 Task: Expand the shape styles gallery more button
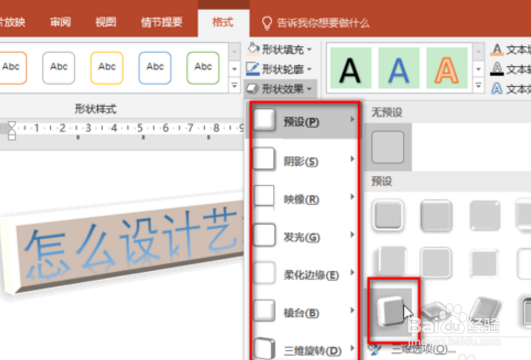(234, 85)
